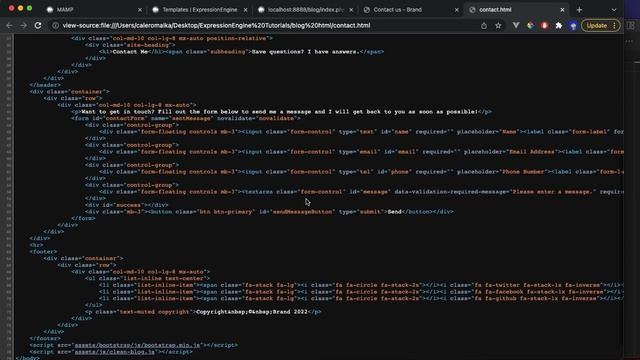Go forward with the forward arrow

[x=23, y=25]
